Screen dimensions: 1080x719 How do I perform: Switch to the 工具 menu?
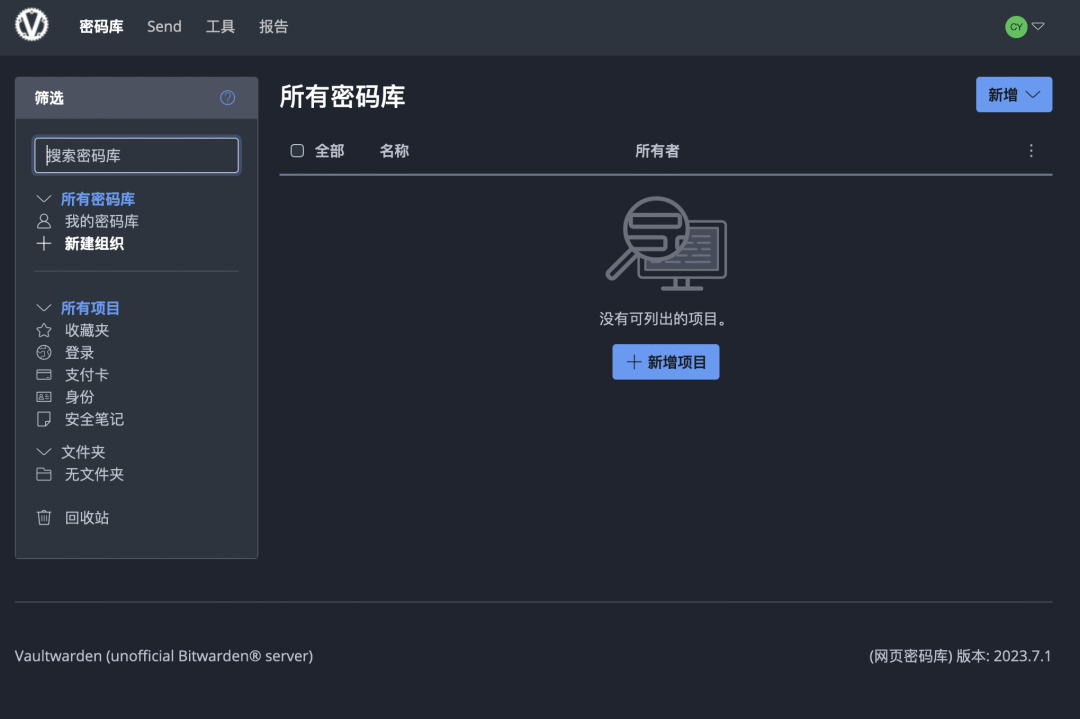click(x=220, y=27)
